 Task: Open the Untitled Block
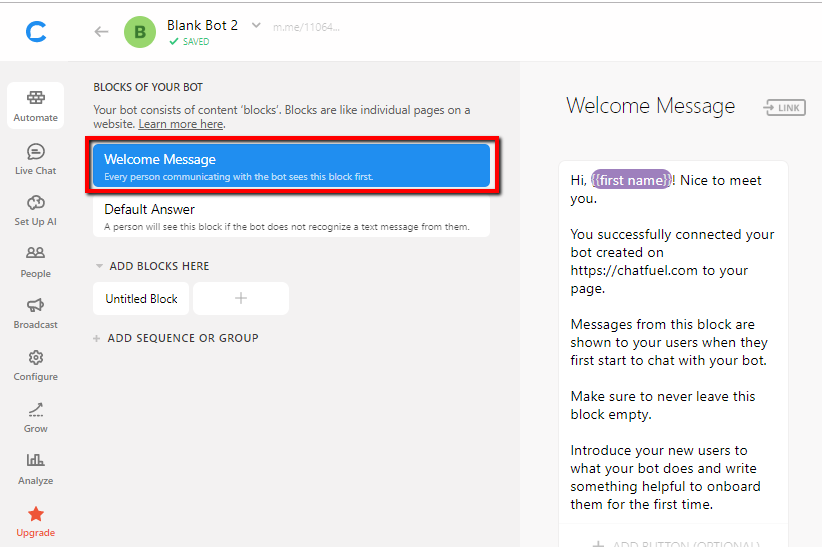tap(141, 299)
